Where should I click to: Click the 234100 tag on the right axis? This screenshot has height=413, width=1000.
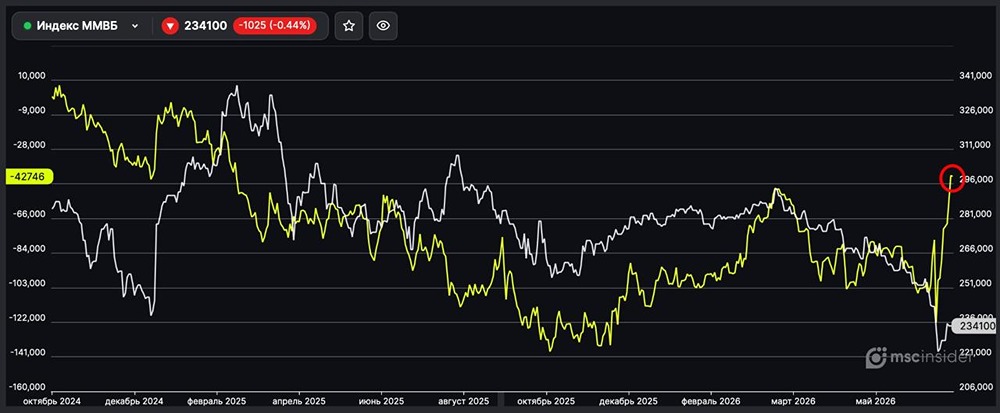976,325
